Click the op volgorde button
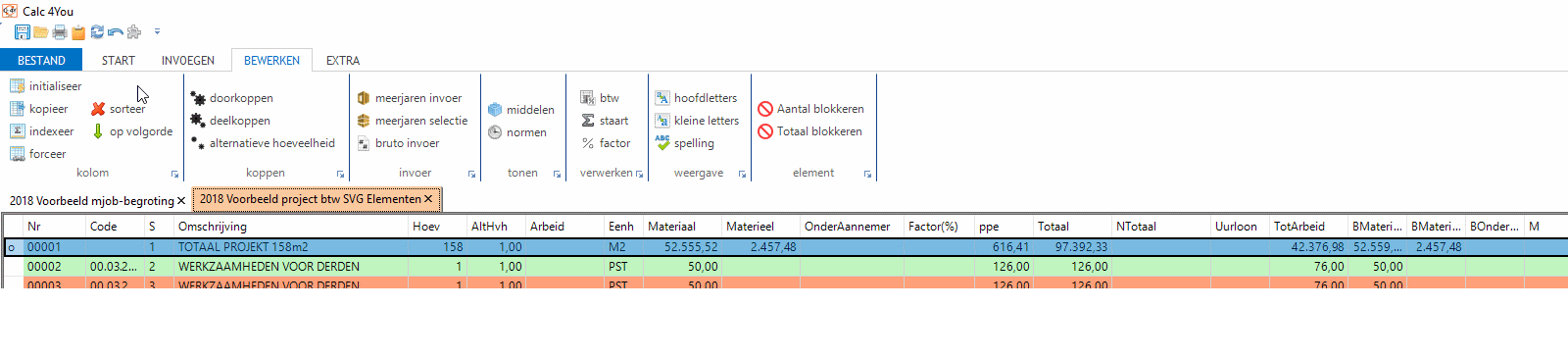Image resolution: width=1568 pixels, height=359 pixels. pos(132,131)
